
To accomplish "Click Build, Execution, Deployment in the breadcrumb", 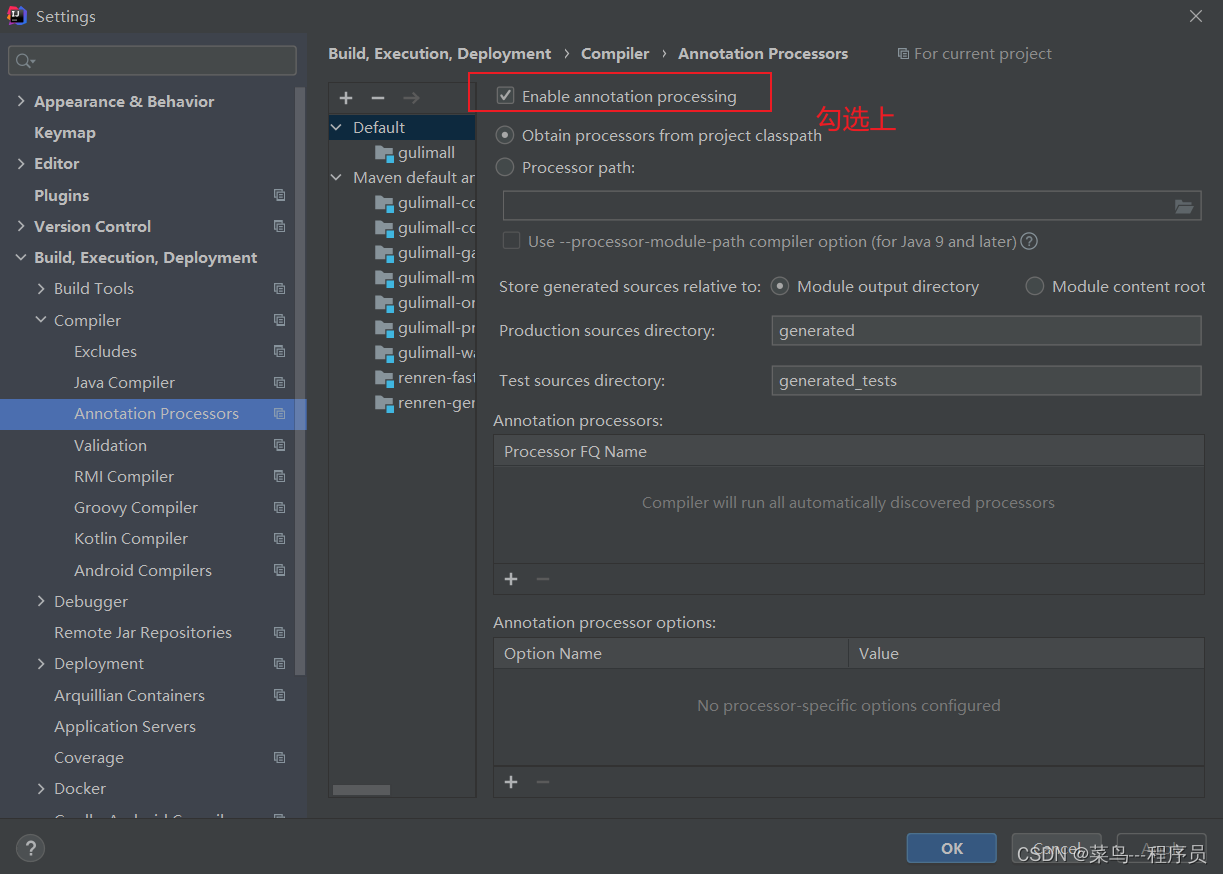I will [438, 53].
